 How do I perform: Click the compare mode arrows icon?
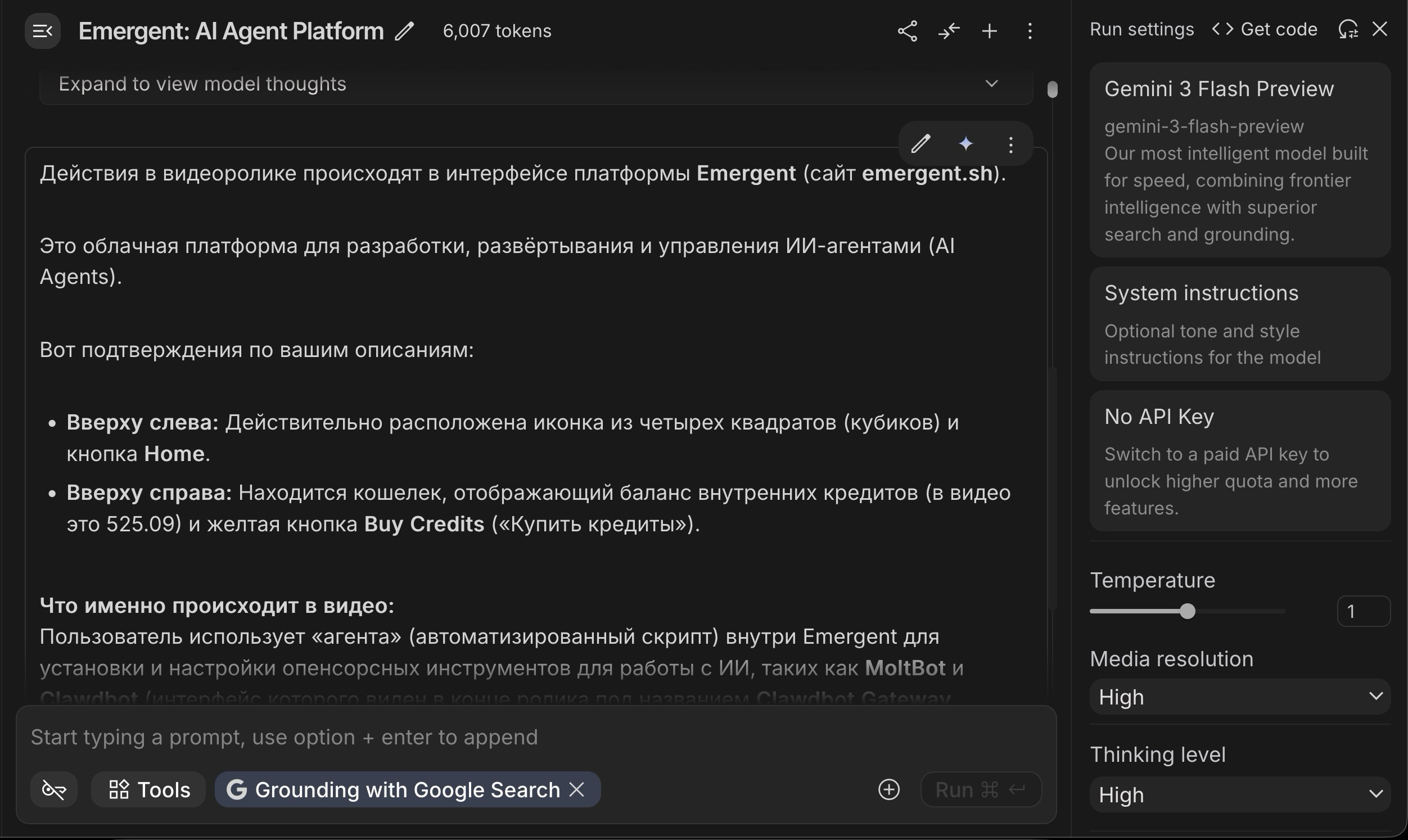[x=949, y=31]
